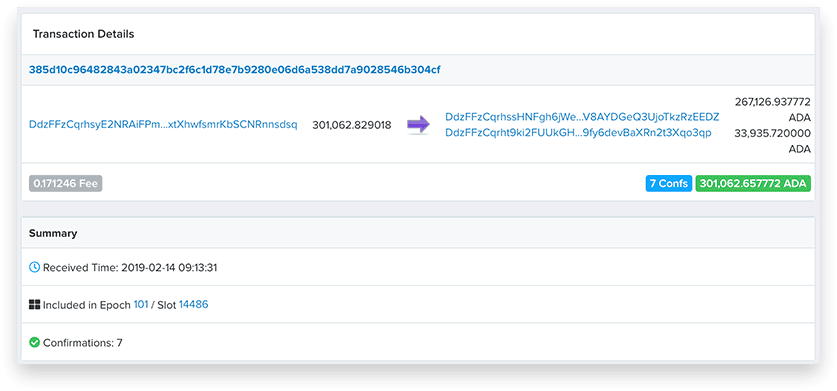Click the grid icon beside Included in Epoch

point(35,305)
